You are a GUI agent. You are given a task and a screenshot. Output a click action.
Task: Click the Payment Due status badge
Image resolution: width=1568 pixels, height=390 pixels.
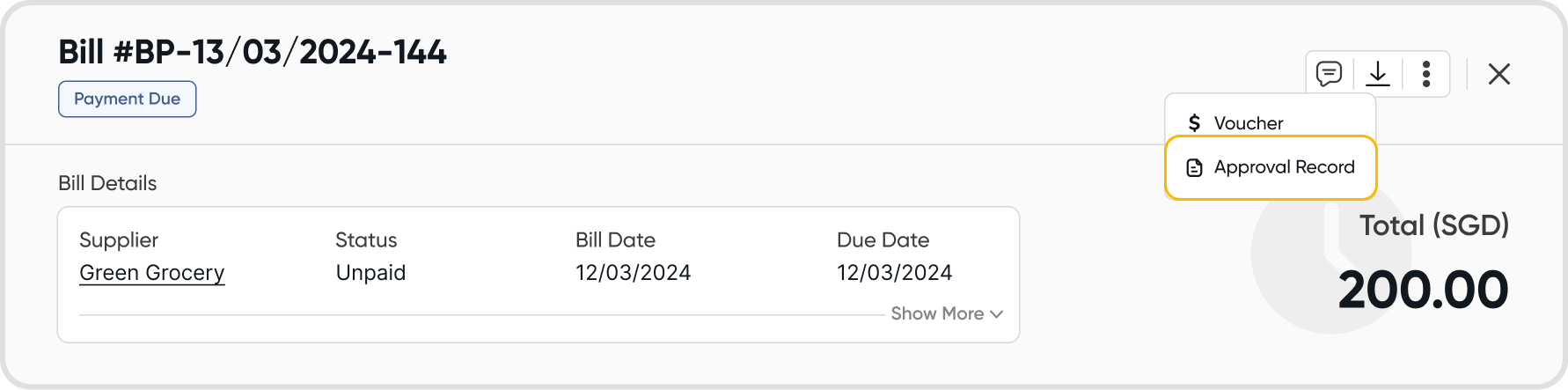tap(127, 99)
